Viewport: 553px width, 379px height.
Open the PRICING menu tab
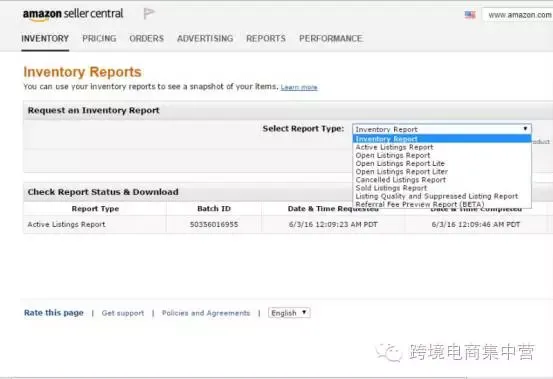[x=99, y=38]
